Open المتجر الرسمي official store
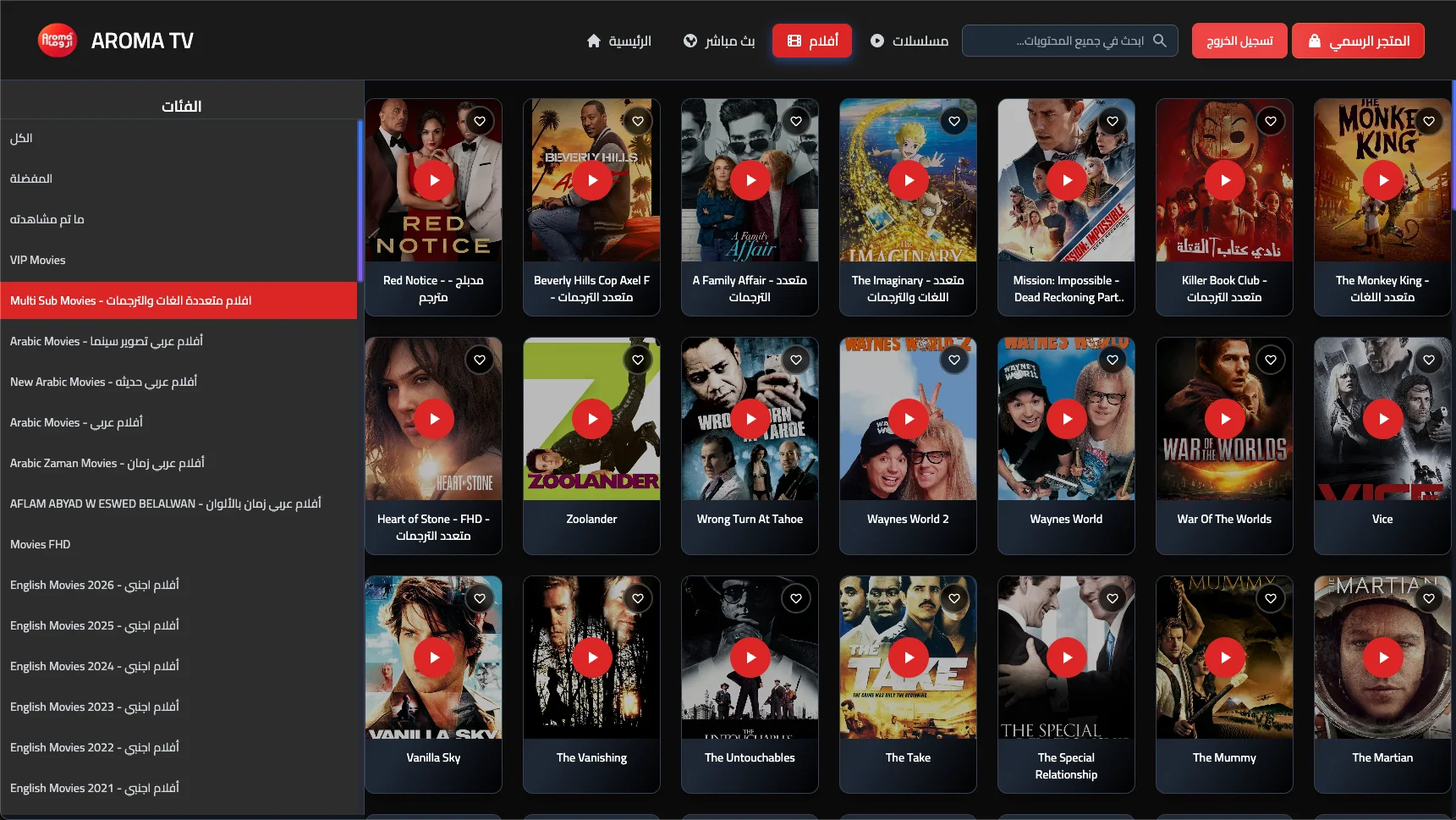This screenshot has width=1456, height=820. [x=1358, y=41]
